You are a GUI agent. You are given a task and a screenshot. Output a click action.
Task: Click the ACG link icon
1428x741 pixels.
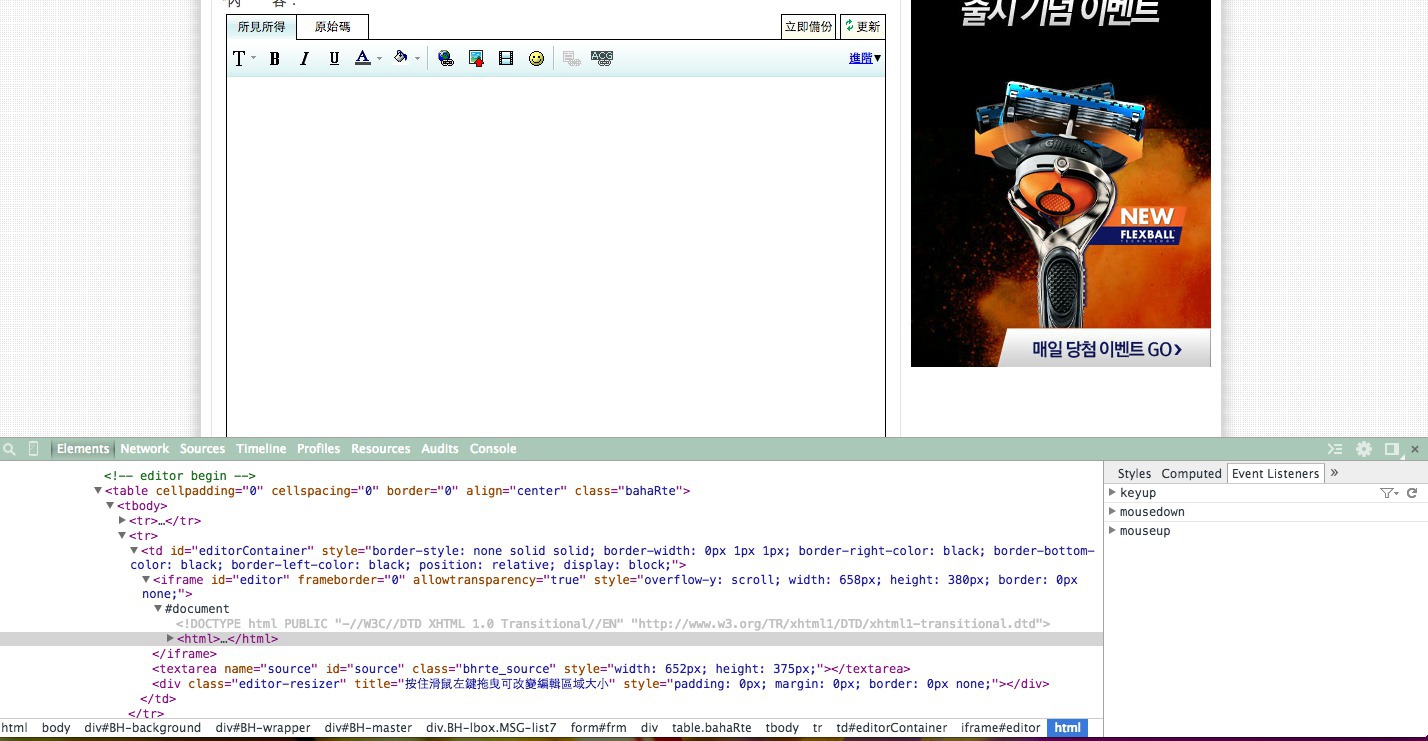pyautogui.click(x=601, y=59)
